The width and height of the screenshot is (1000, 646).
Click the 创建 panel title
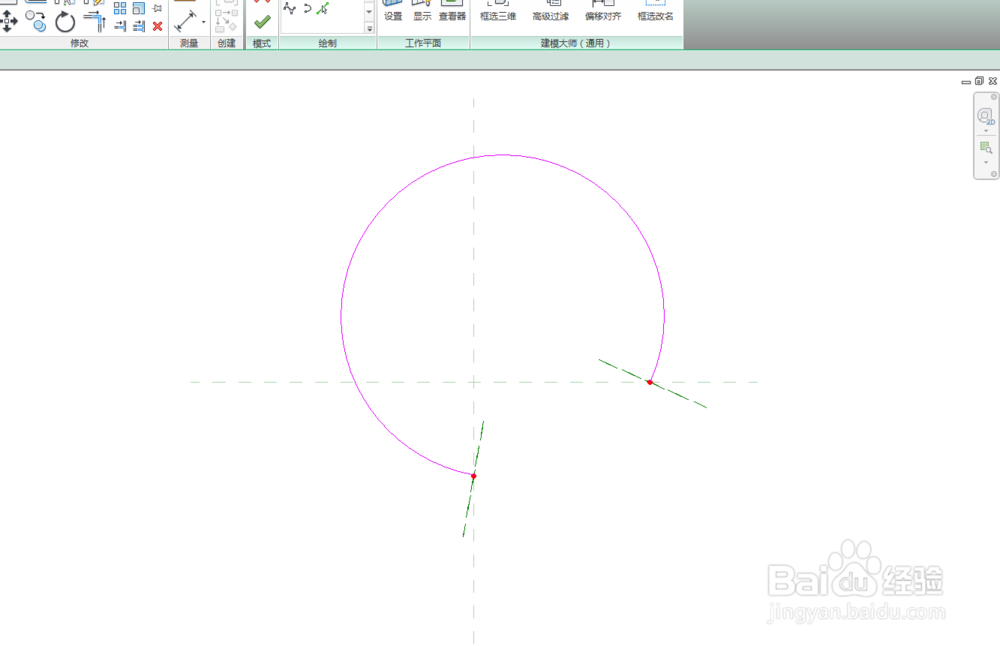tap(226, 43)
